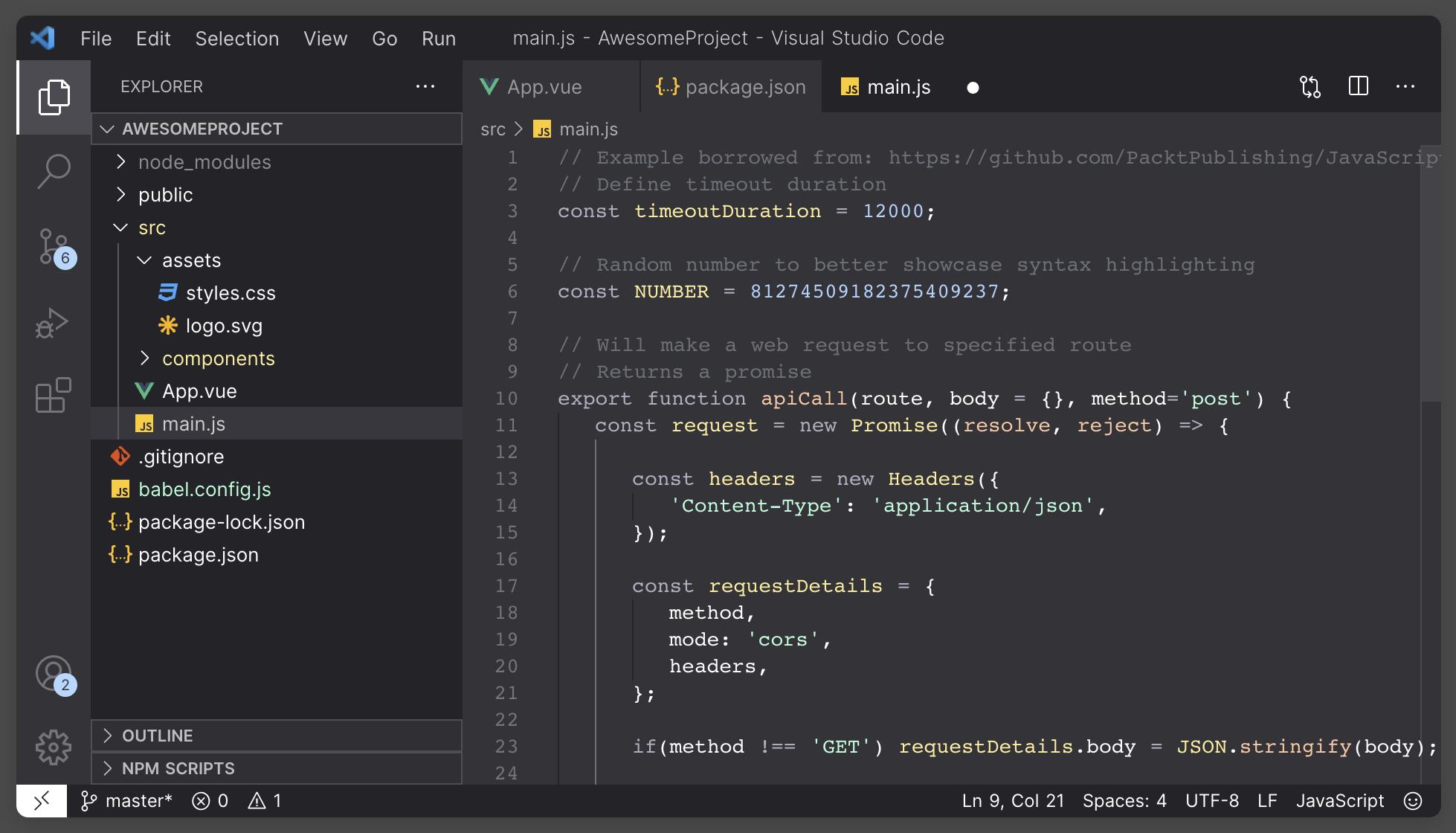
Task: Click the feedback smiley icon
Action: (x=1413, y=801)
